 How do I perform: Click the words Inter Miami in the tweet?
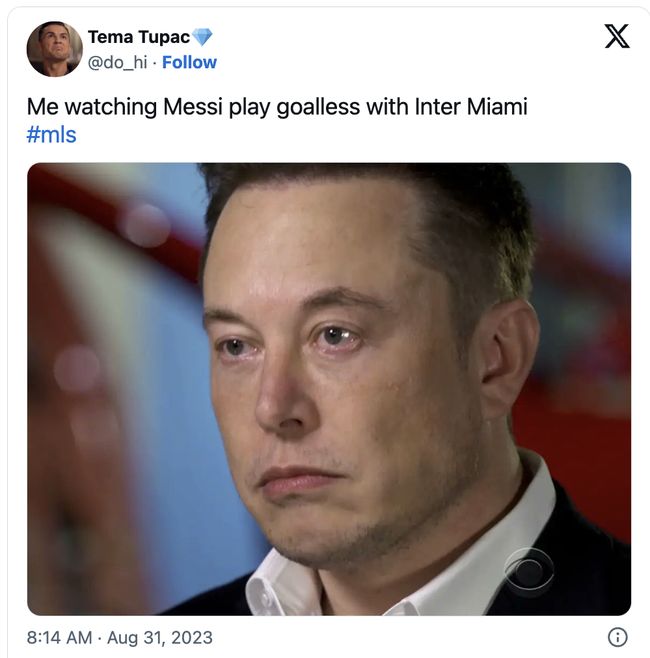click(471, 107)
